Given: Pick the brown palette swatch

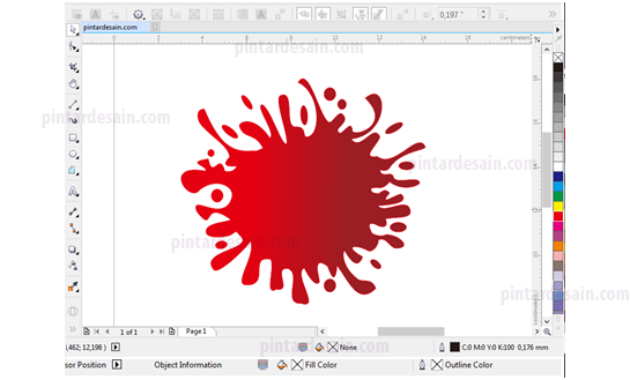Looking at the screenshot, I should [x=558, y=266].
